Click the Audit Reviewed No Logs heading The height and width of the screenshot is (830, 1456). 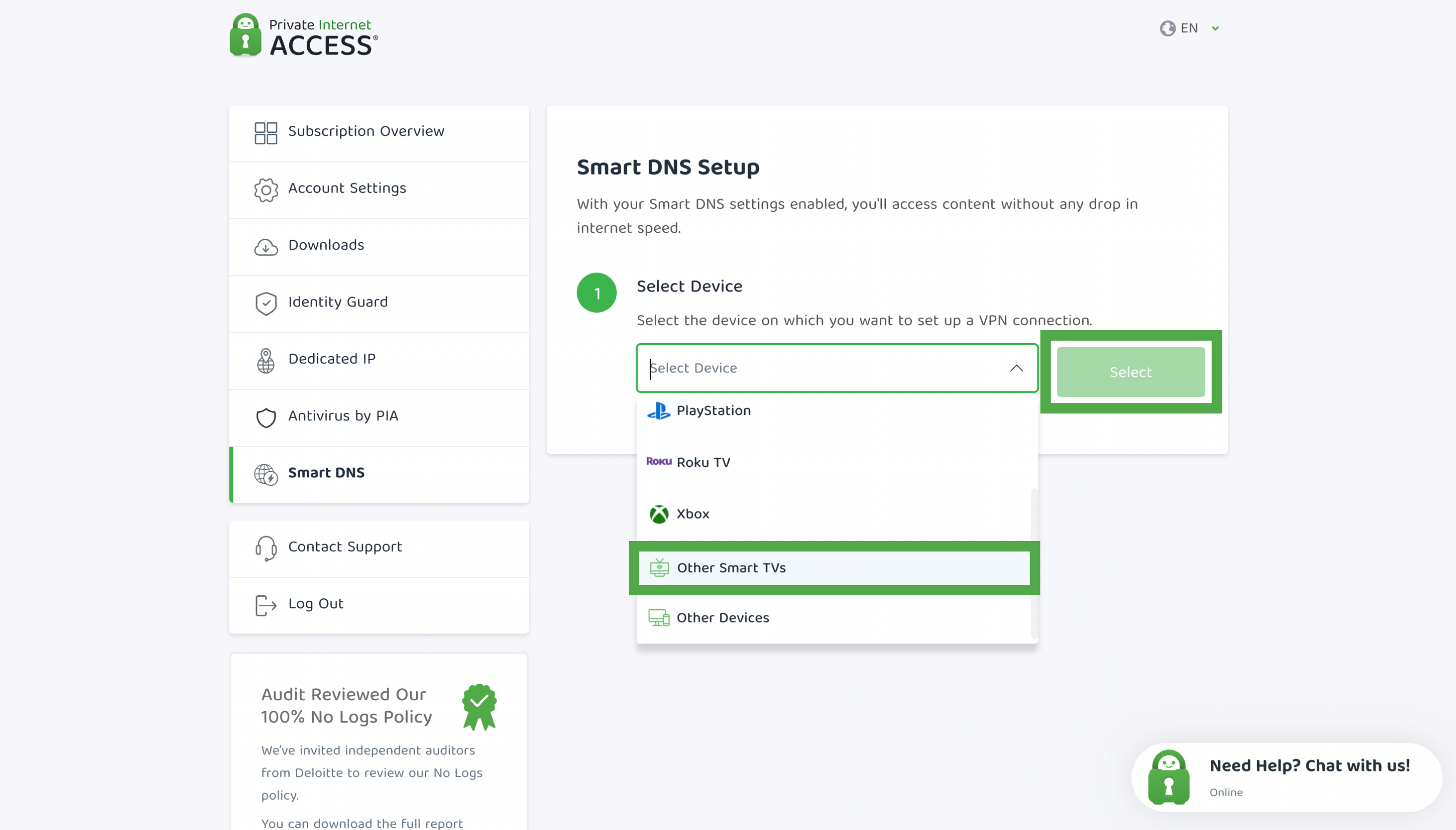click(346, 706)
